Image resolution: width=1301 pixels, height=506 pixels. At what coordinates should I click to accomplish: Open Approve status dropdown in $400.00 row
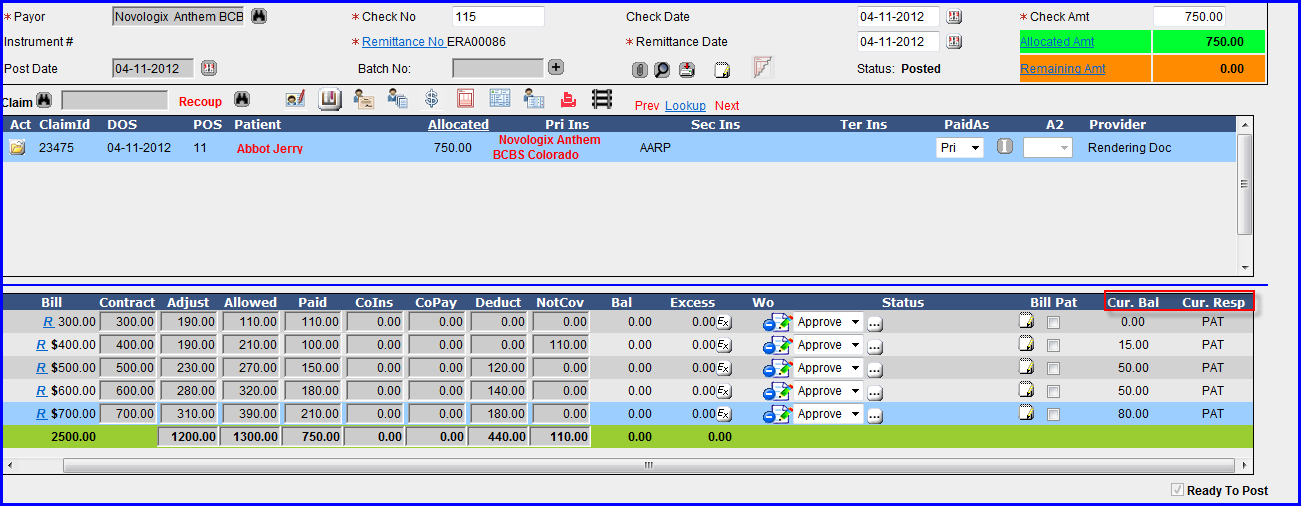pos(828,345)
